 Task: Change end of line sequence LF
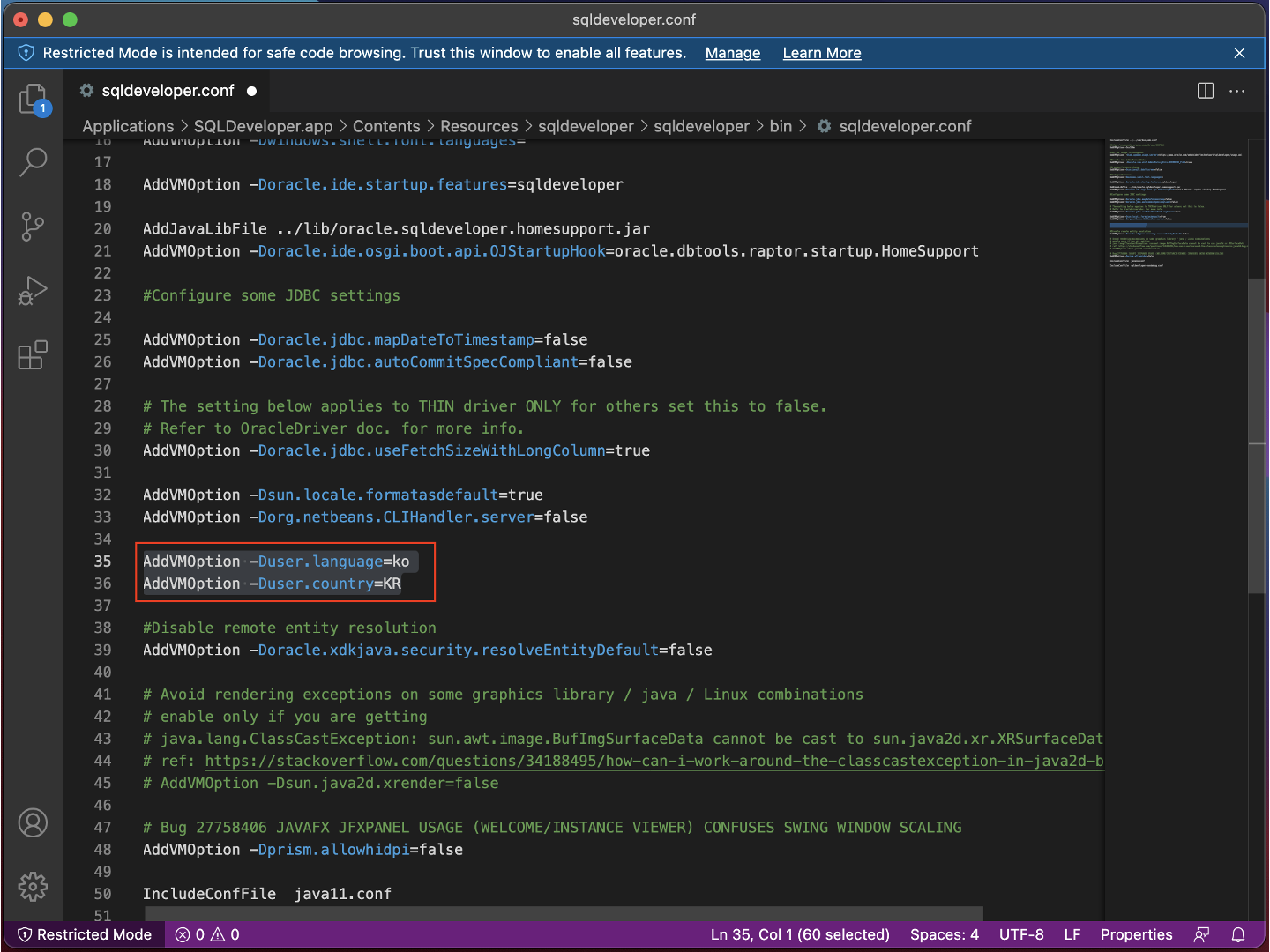(x=1072, y=934)
